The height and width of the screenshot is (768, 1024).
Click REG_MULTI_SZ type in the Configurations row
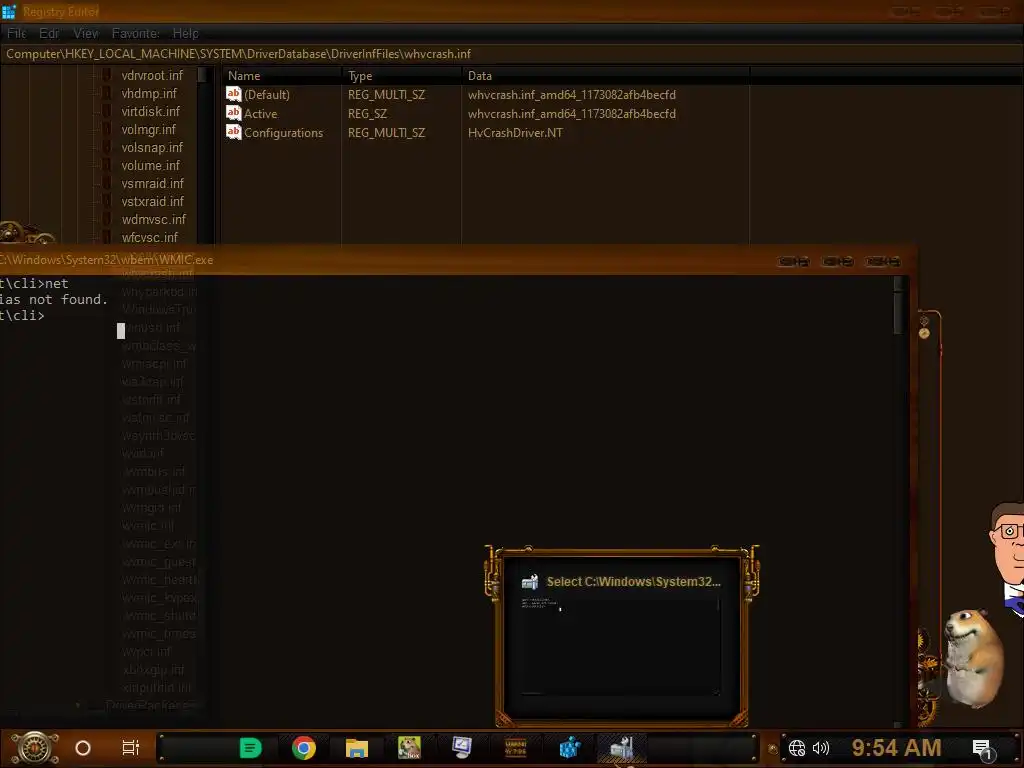pyautogui.click(x=387, y=133)
